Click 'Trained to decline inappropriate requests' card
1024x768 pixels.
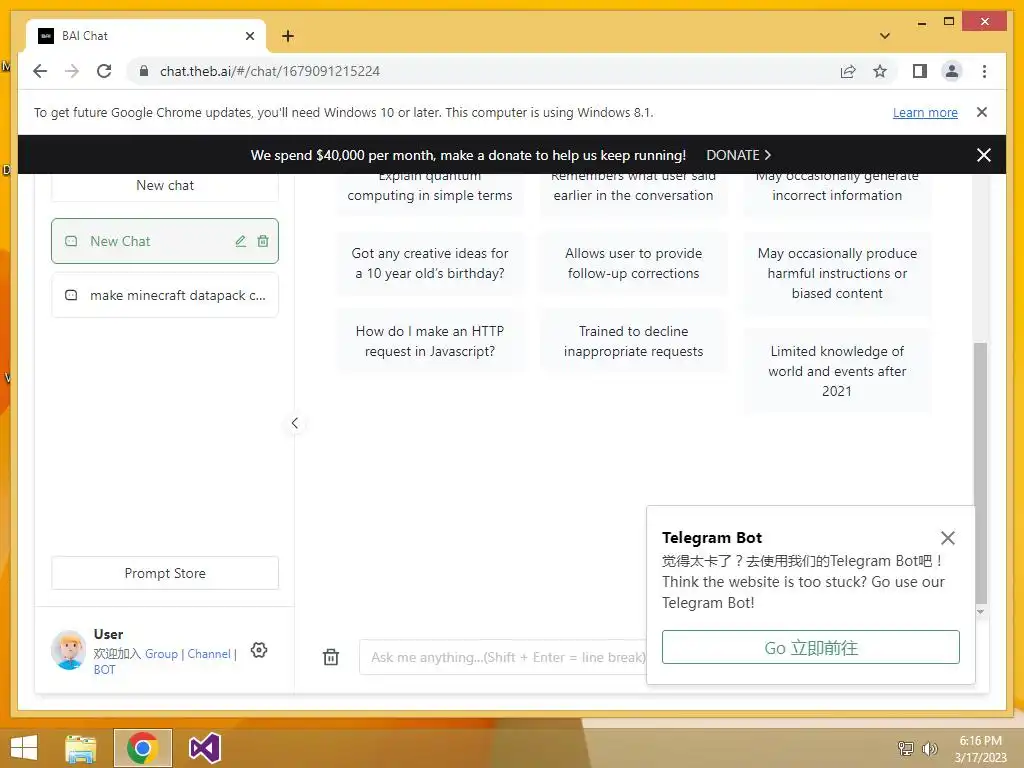pos(633,341)
